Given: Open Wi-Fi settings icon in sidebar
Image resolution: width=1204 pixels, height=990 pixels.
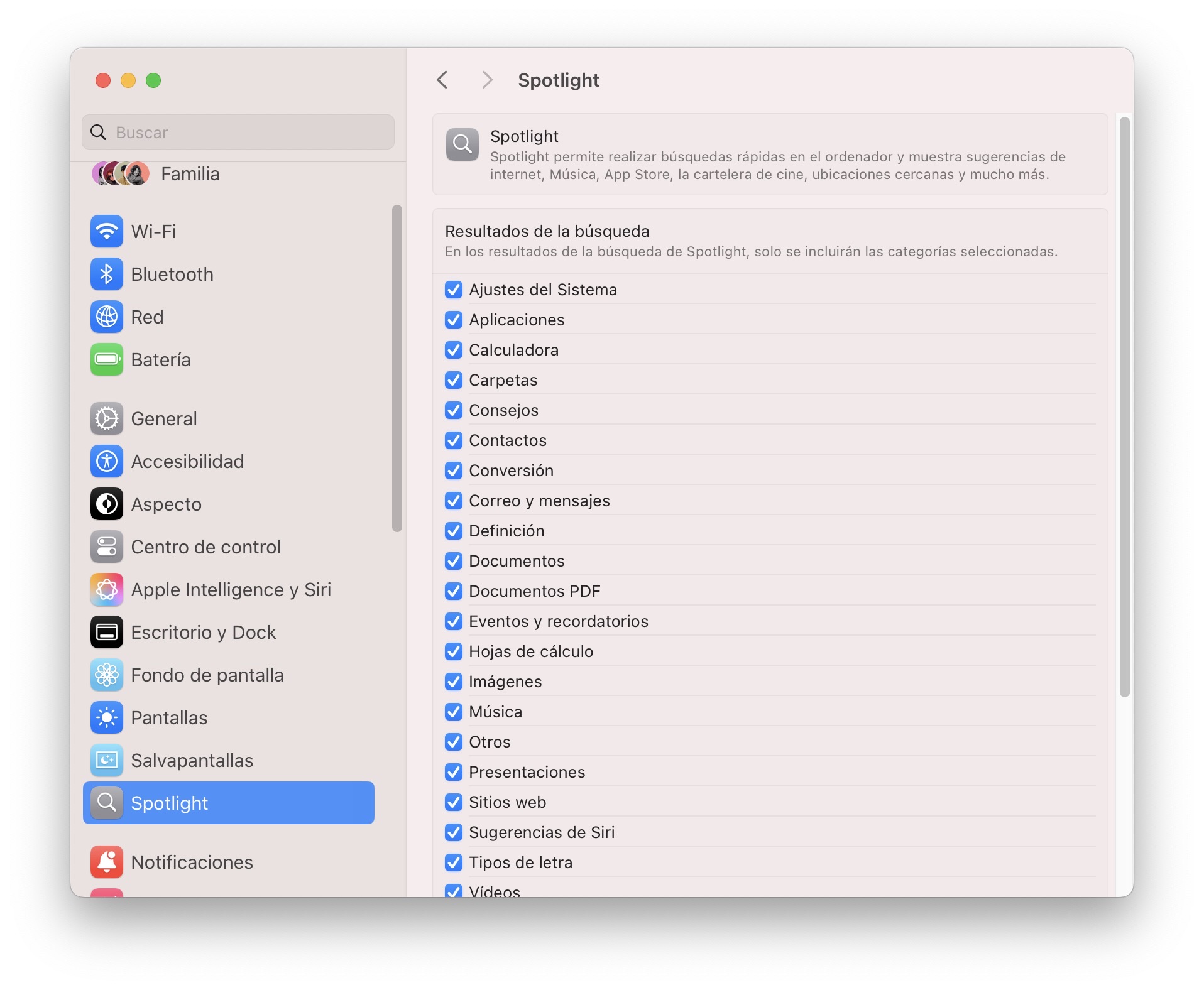Looking at the screenshot, I should 107,231.
